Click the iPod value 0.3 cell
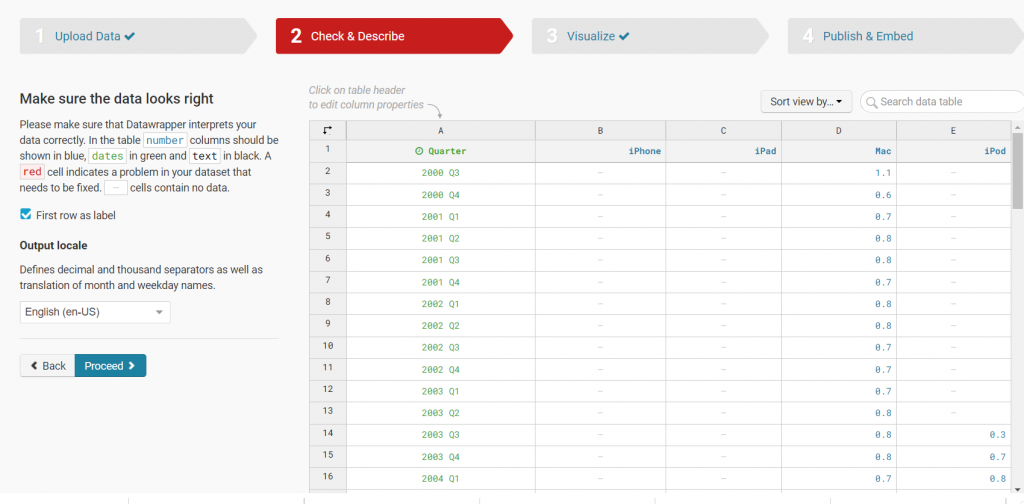Viewport: 1024px width, 504px height. (953, 435)
